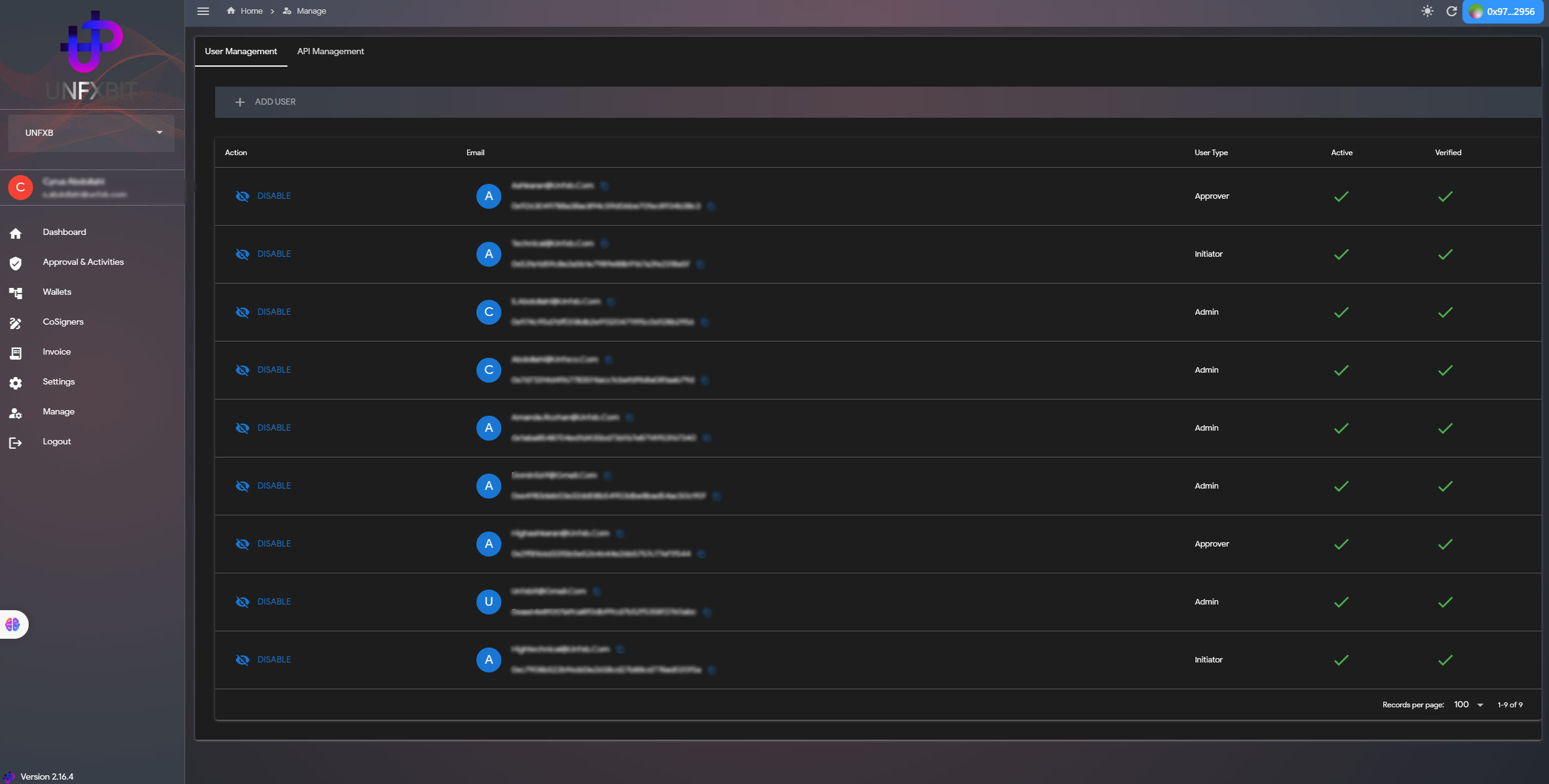
Task: Open Invoice page
Action: click(57, 351)
